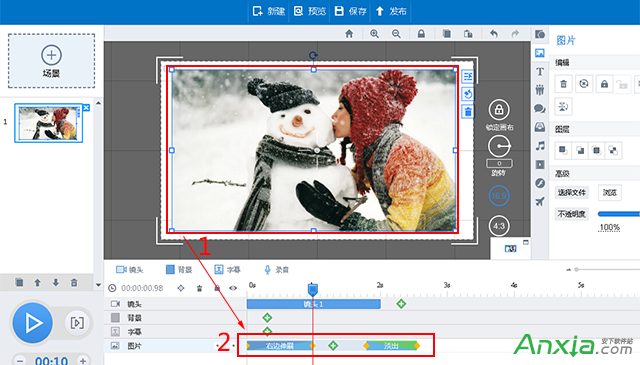Select the 右边伸展 entrance animation bar
Screen dimensions: 640x365
(280, 346)
